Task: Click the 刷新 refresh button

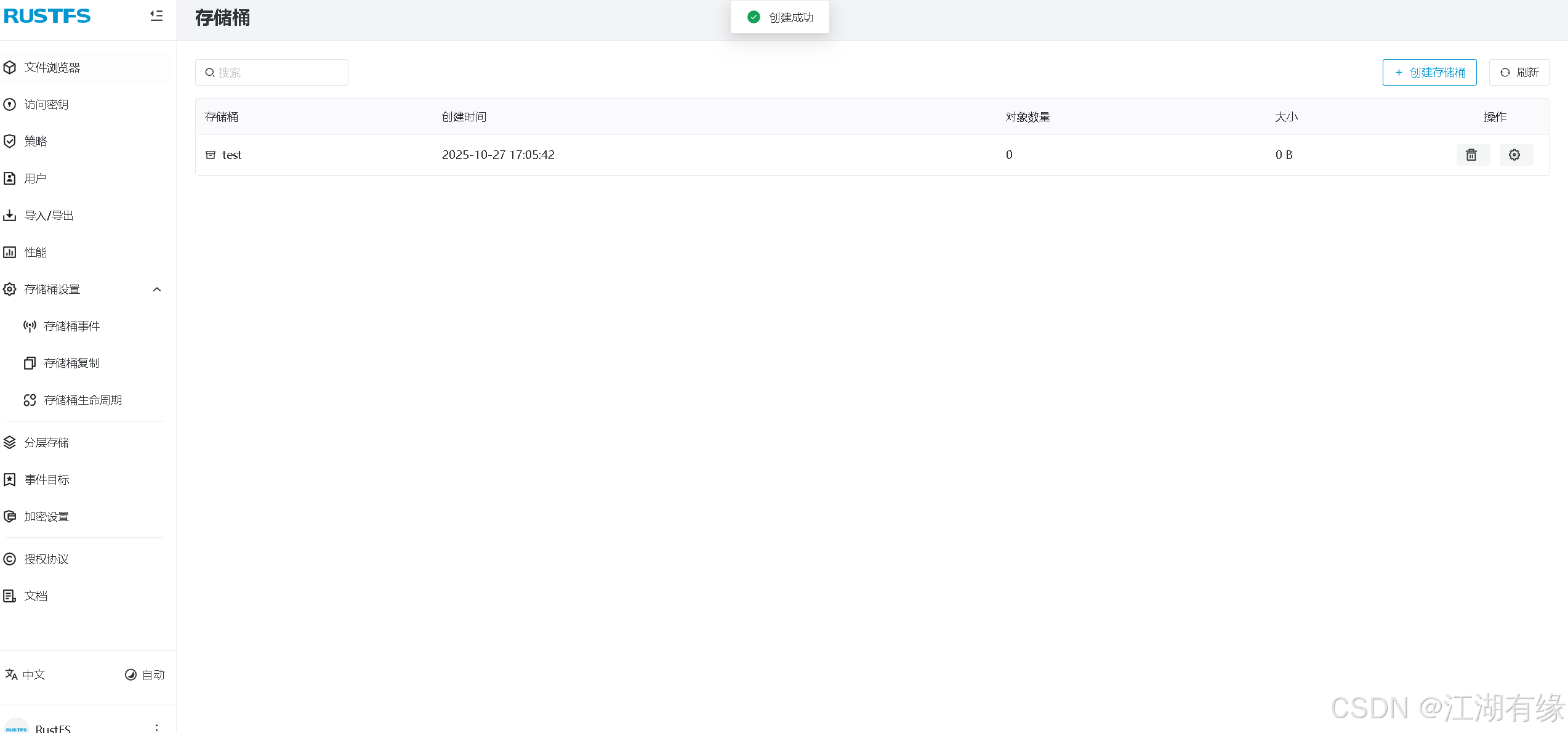Action: [x=1519, y=72]
